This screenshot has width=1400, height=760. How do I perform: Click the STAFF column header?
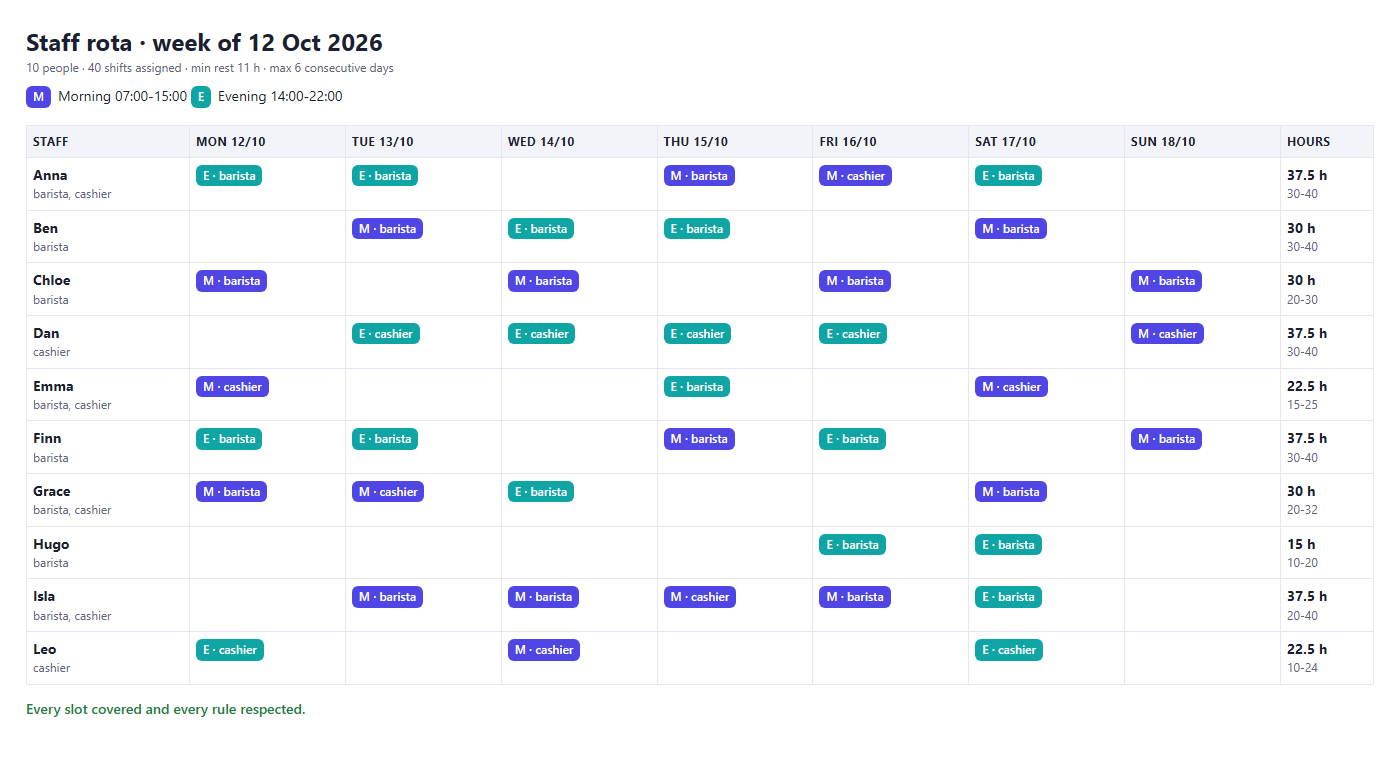point(108,142)
